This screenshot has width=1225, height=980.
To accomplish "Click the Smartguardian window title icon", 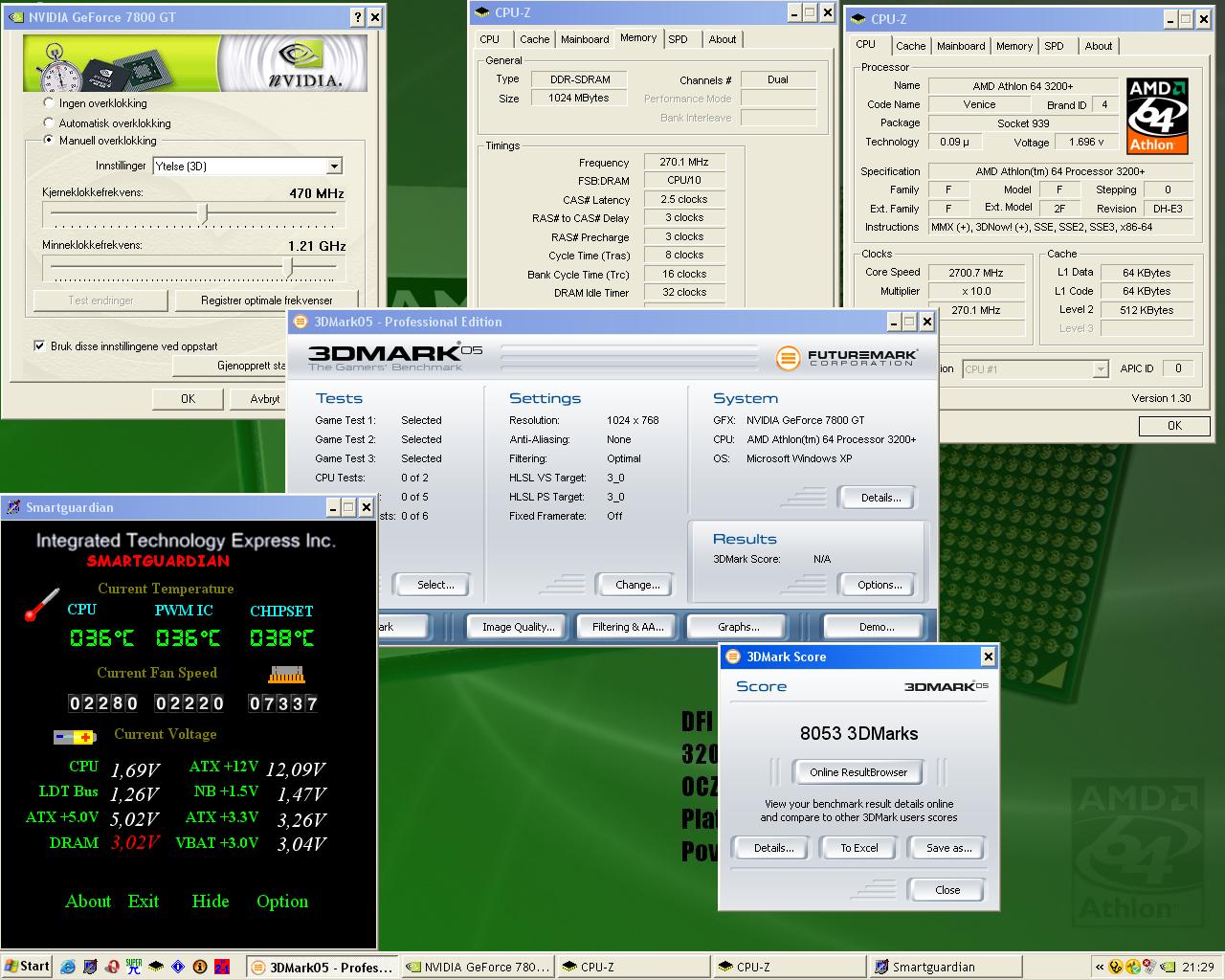I will (13, 507).
